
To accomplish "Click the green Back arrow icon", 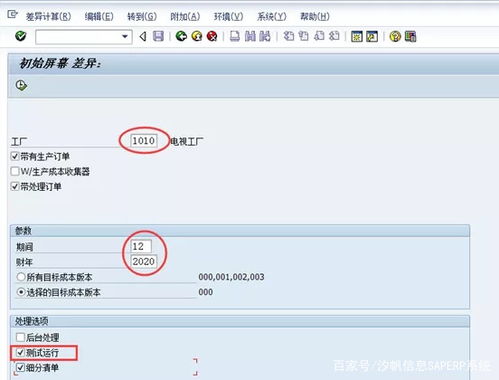I will [181, 36].
